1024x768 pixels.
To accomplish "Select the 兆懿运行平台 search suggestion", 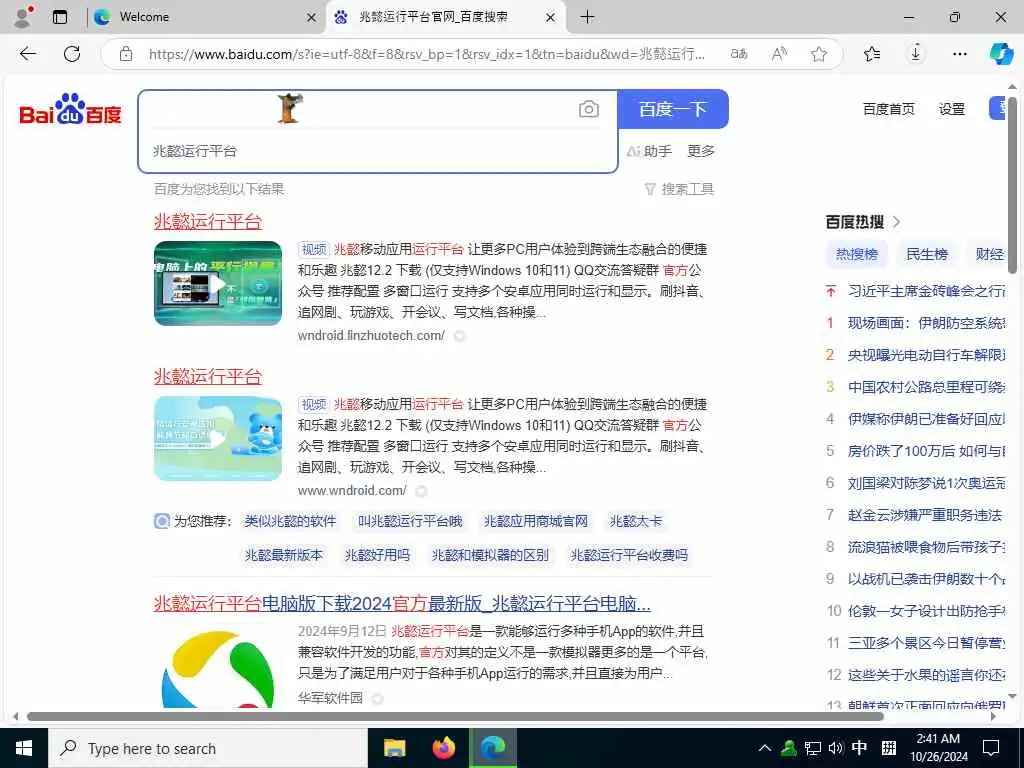I will [x=195, y=151].
